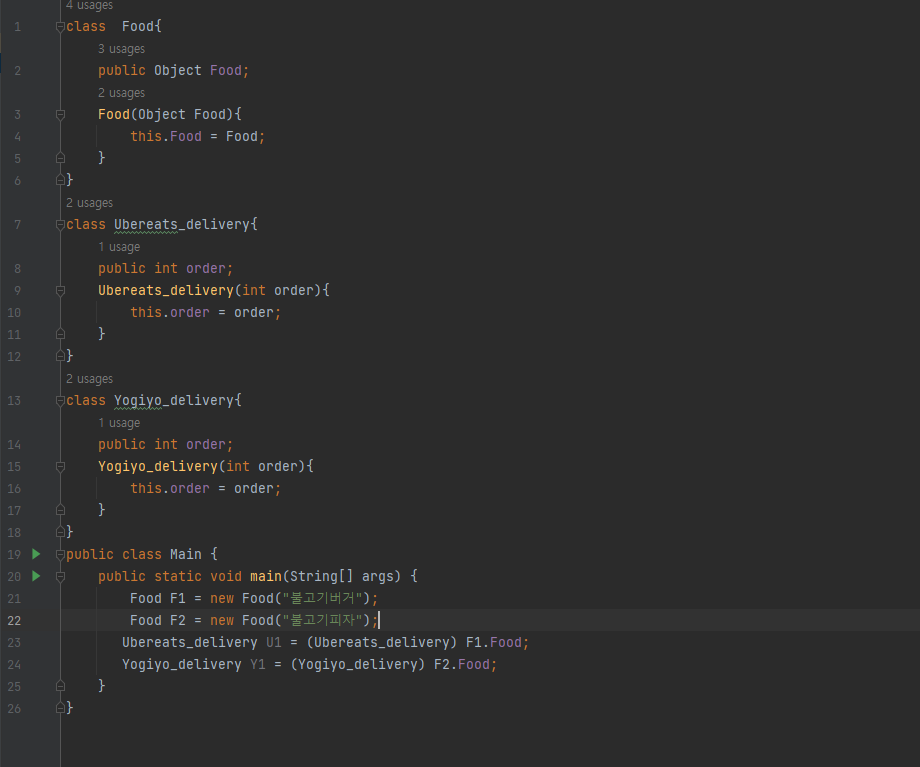Open '1 usage' hint above Yogiyo order field
Screen dimensions: 920x767
(x=119, y=423)
